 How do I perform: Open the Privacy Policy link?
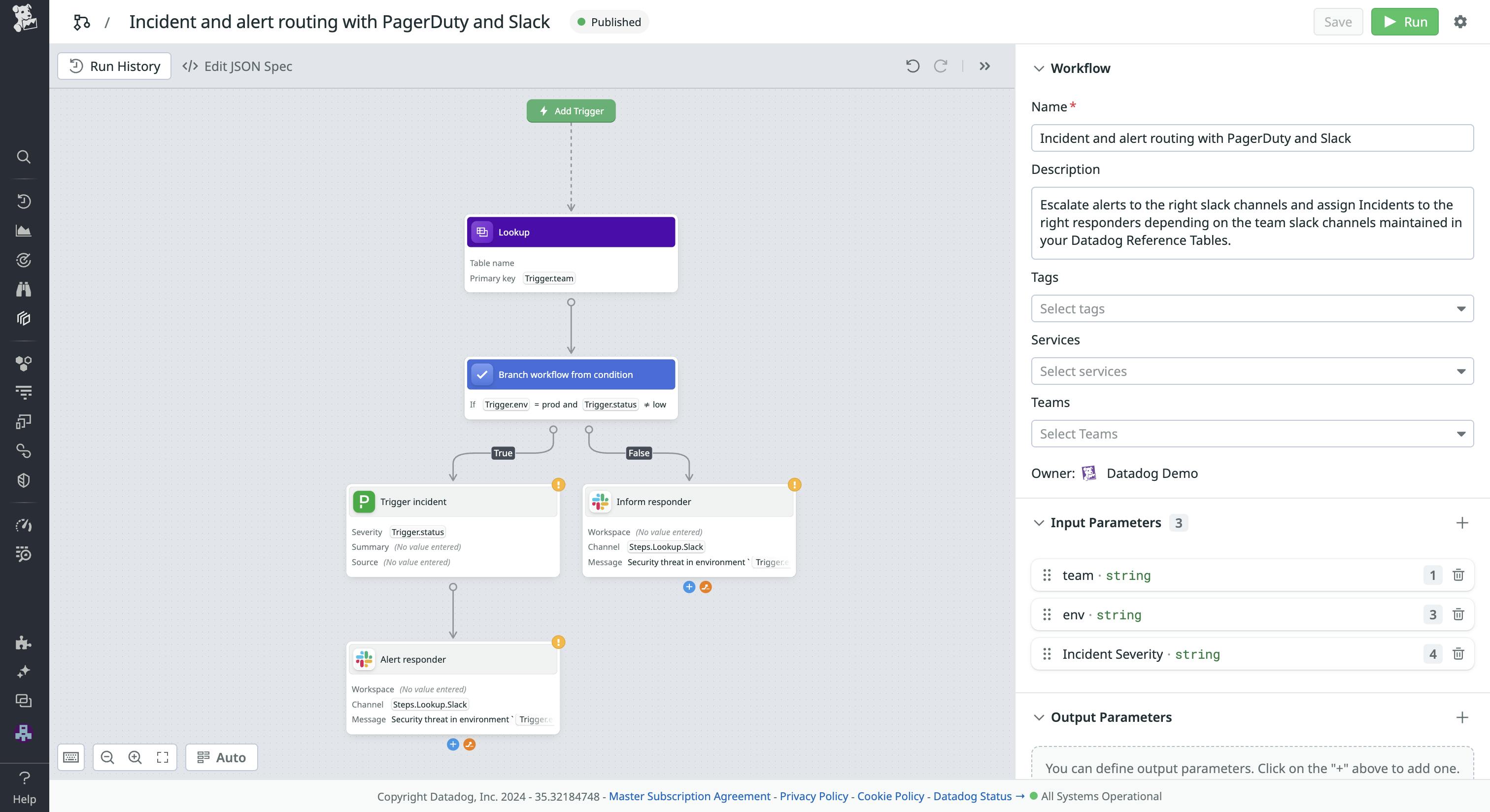tap(813, 796)
